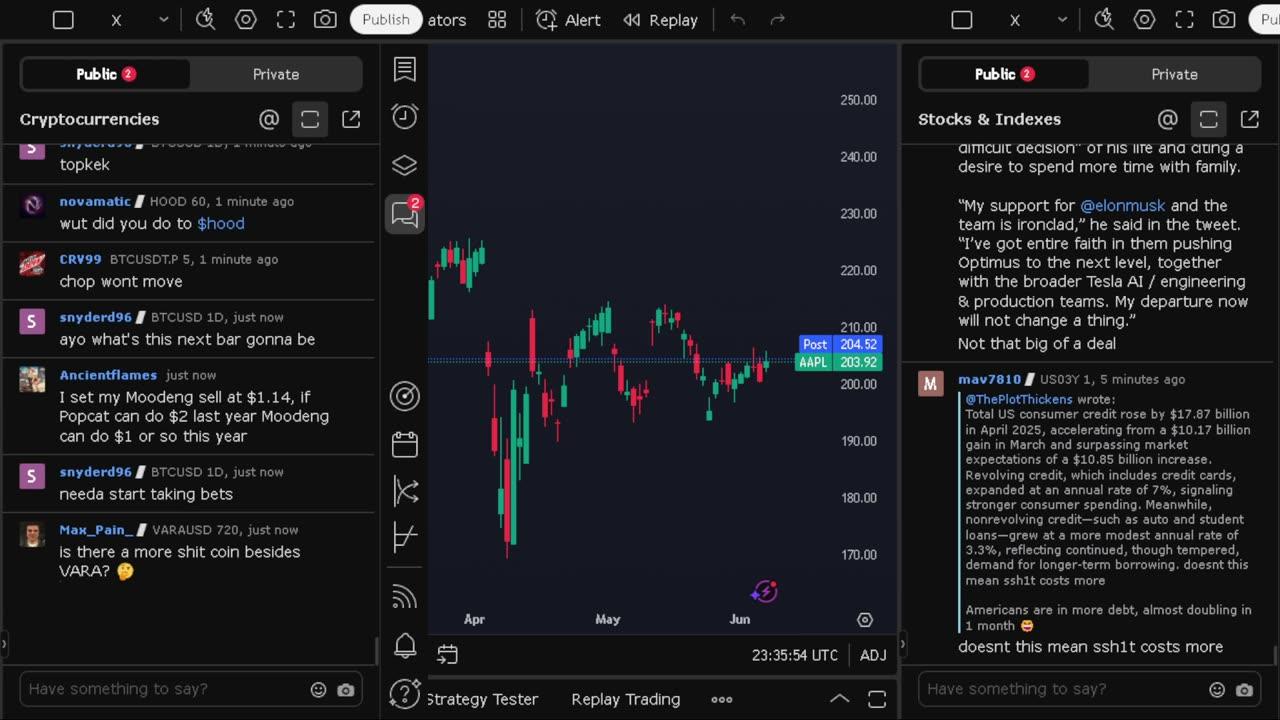Click the Post 204.52 price label
Viewport: 1280px width, 720px height.
(x=841, y=344)
